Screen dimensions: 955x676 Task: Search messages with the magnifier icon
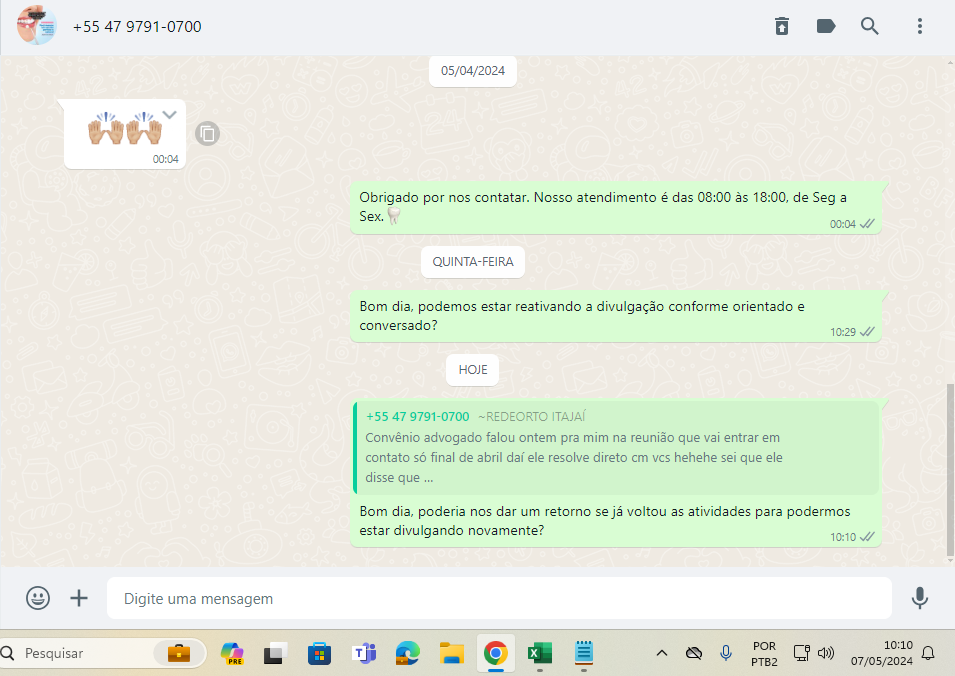pyautogui.click(x=870, y=26)
